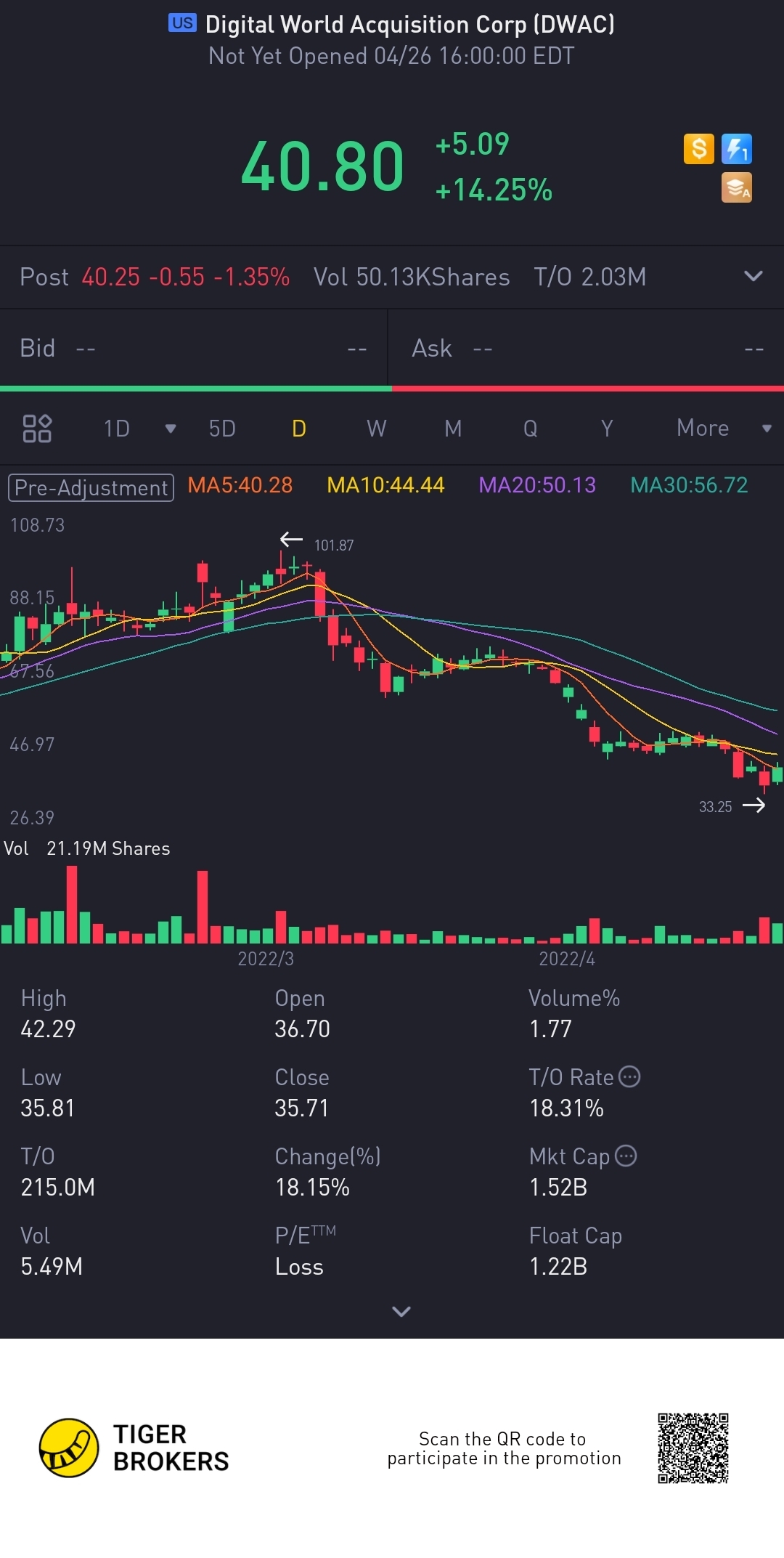Screen dimensions: 784x1558
Task: Tap the T/O Rate value 18.31%
Action: click(566, 1108)
